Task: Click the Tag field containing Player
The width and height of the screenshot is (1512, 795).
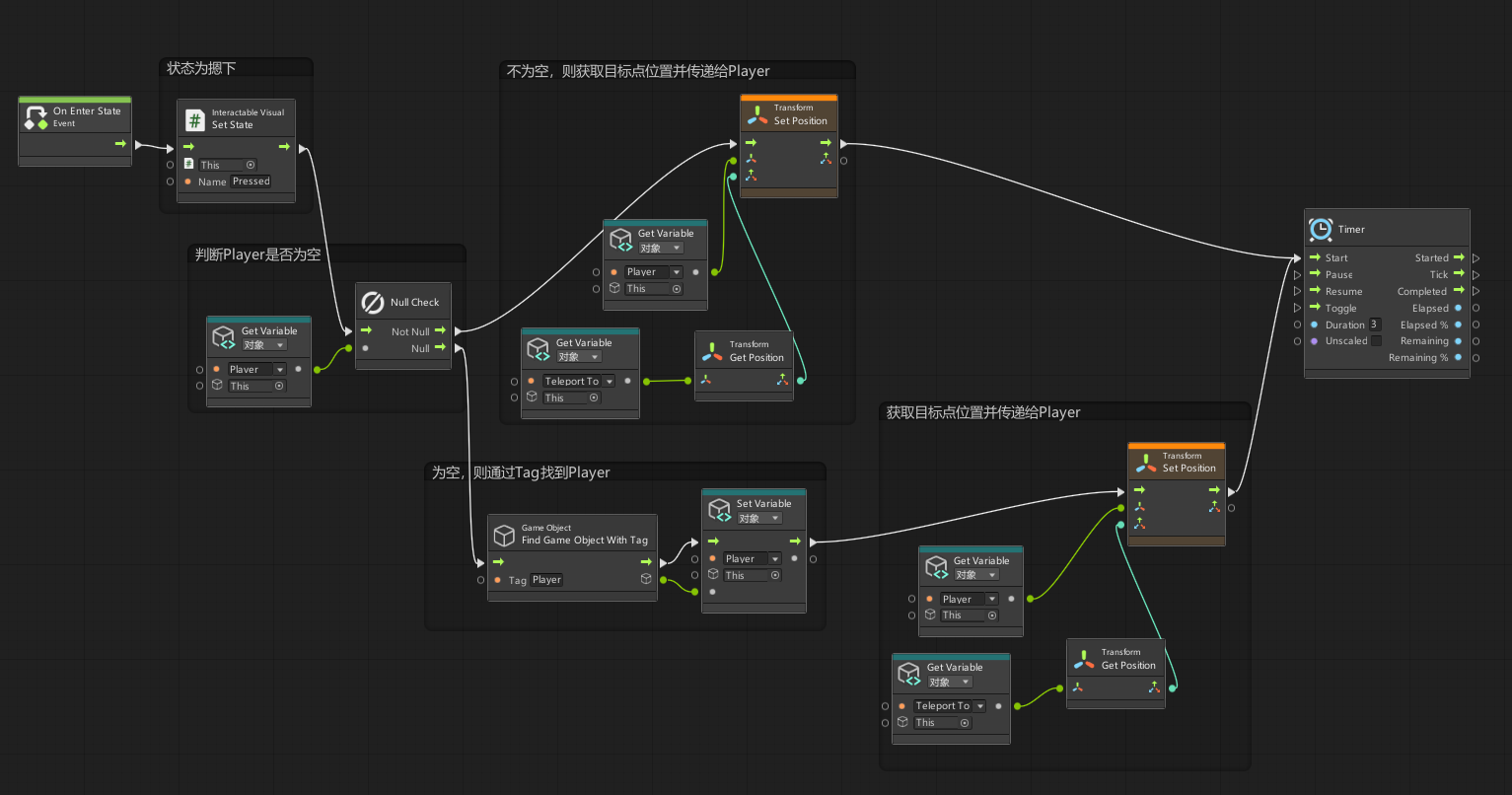Action: click(x=546, y=580)
